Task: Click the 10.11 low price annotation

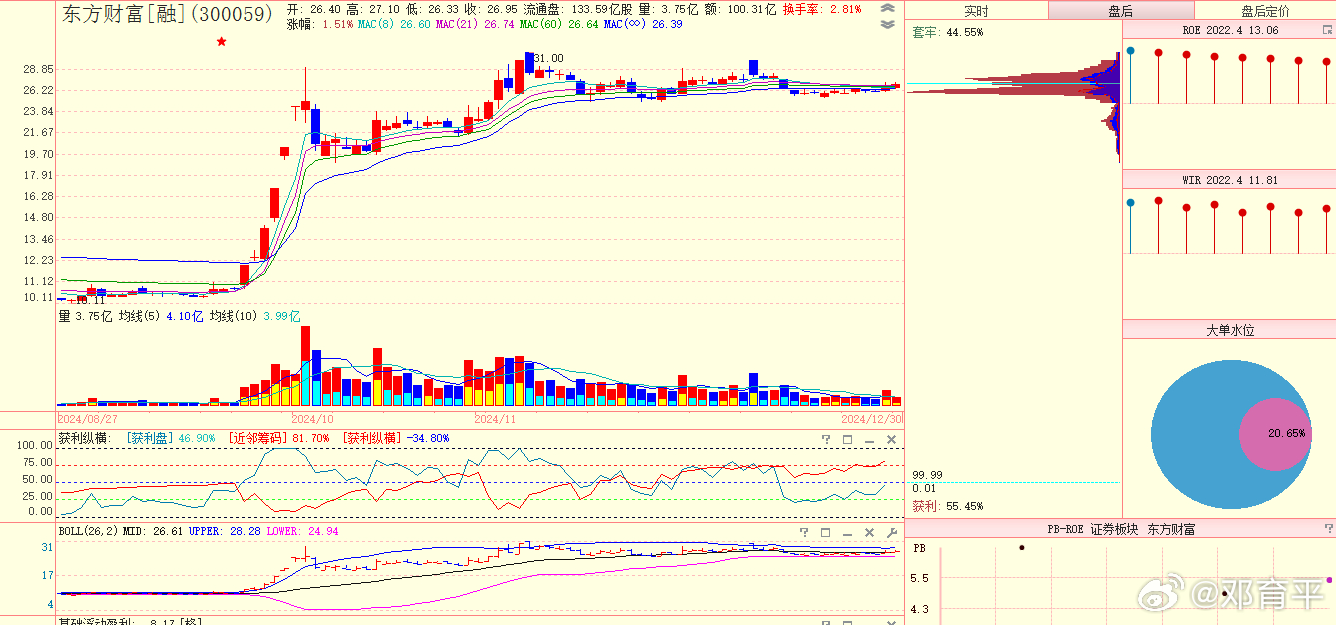Action: click(90, 300)
